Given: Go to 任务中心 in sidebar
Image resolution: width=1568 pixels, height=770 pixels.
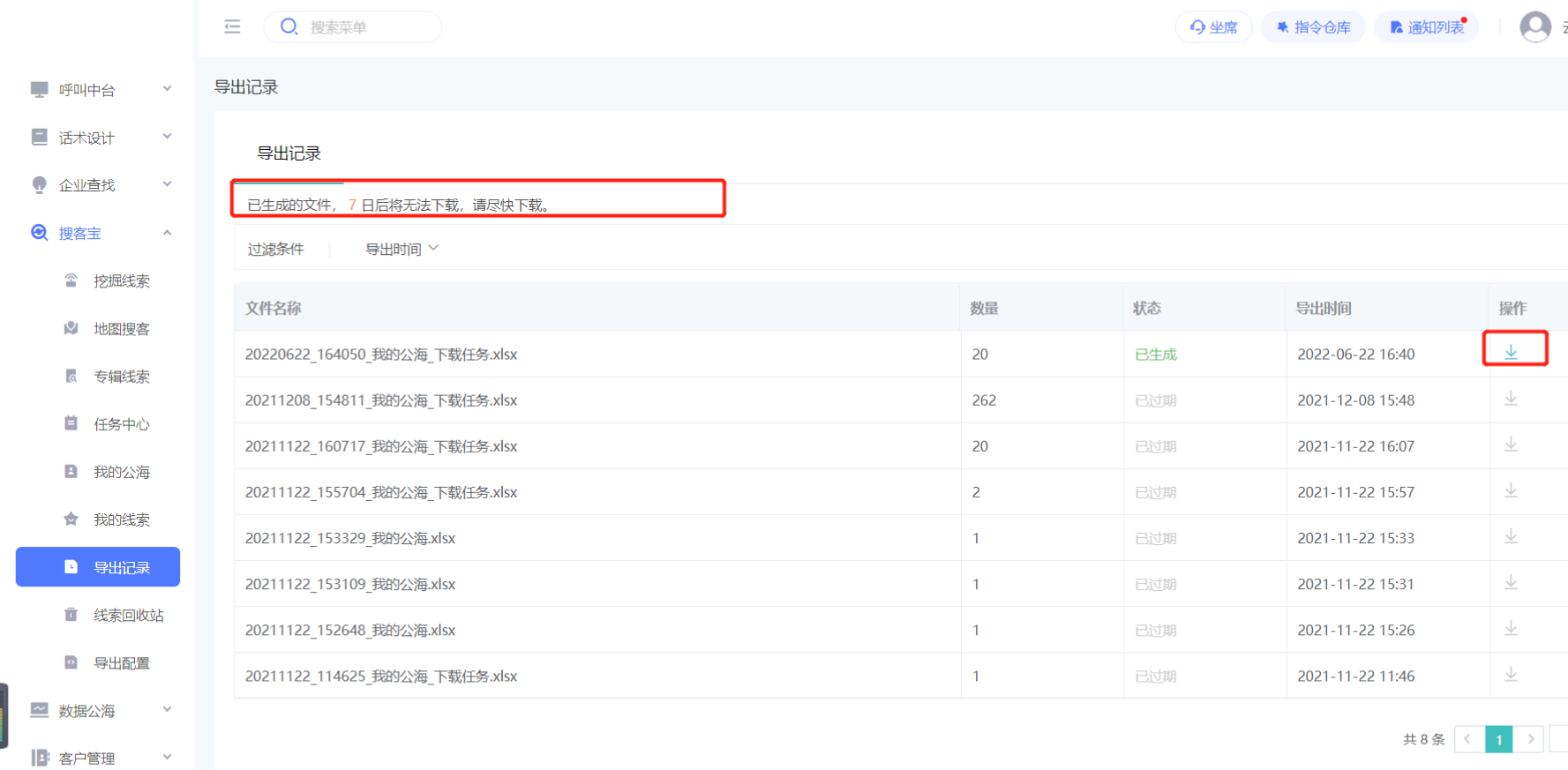Looking at the screenshot, I should point(121,424).
